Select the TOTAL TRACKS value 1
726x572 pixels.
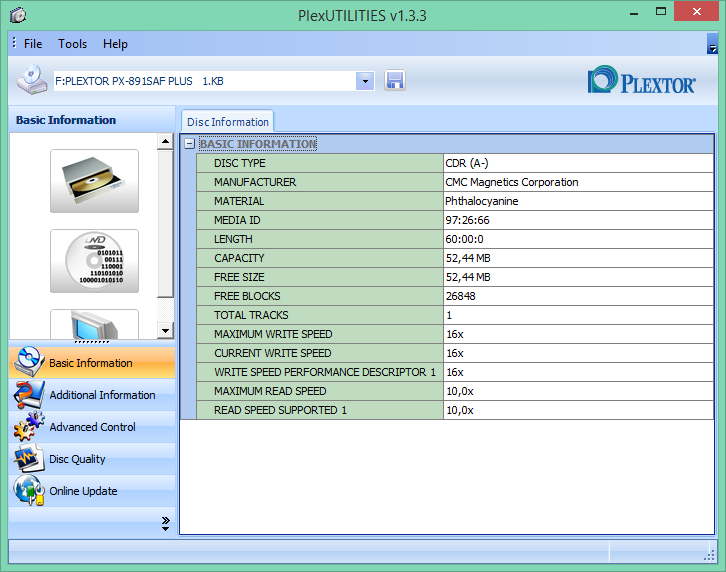point(578,315)
